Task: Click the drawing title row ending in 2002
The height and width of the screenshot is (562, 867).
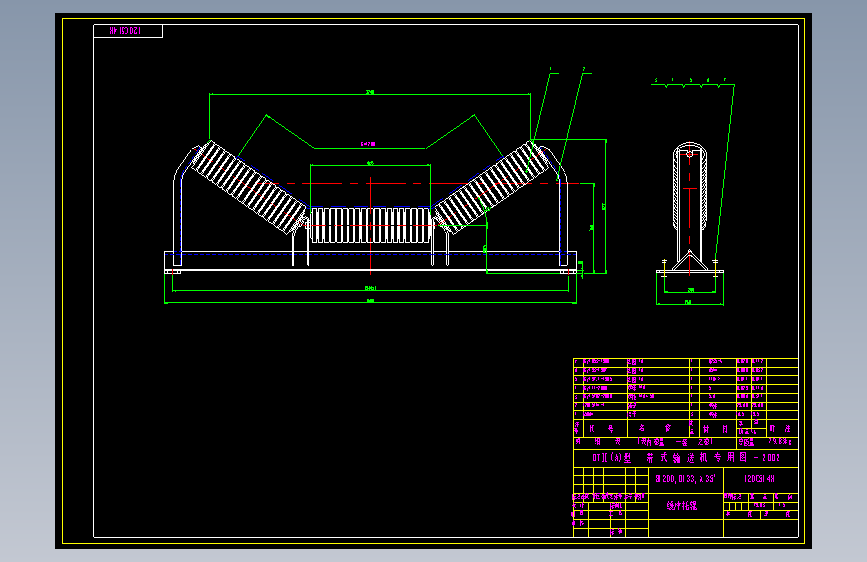Action: tap(686, 457)
